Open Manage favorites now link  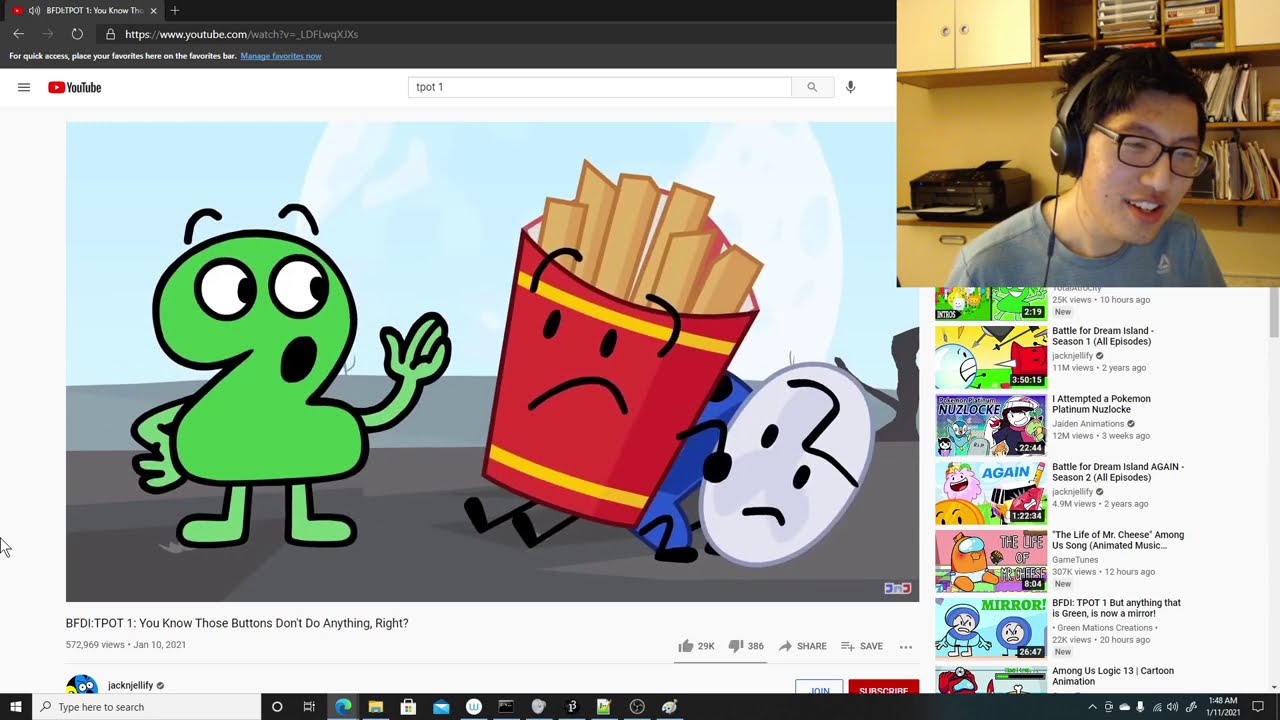(x=281, y=56)
